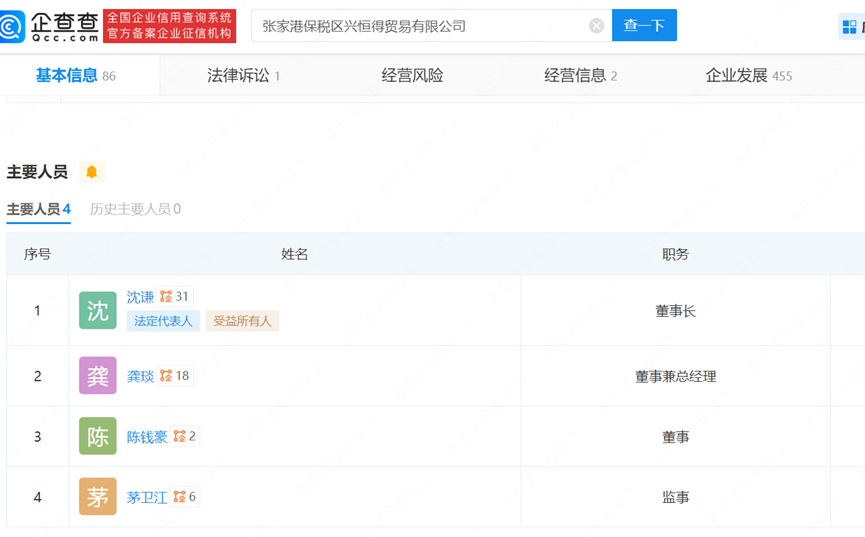
Task: Click the 查一下 search button
Action: tap(644, 25)
